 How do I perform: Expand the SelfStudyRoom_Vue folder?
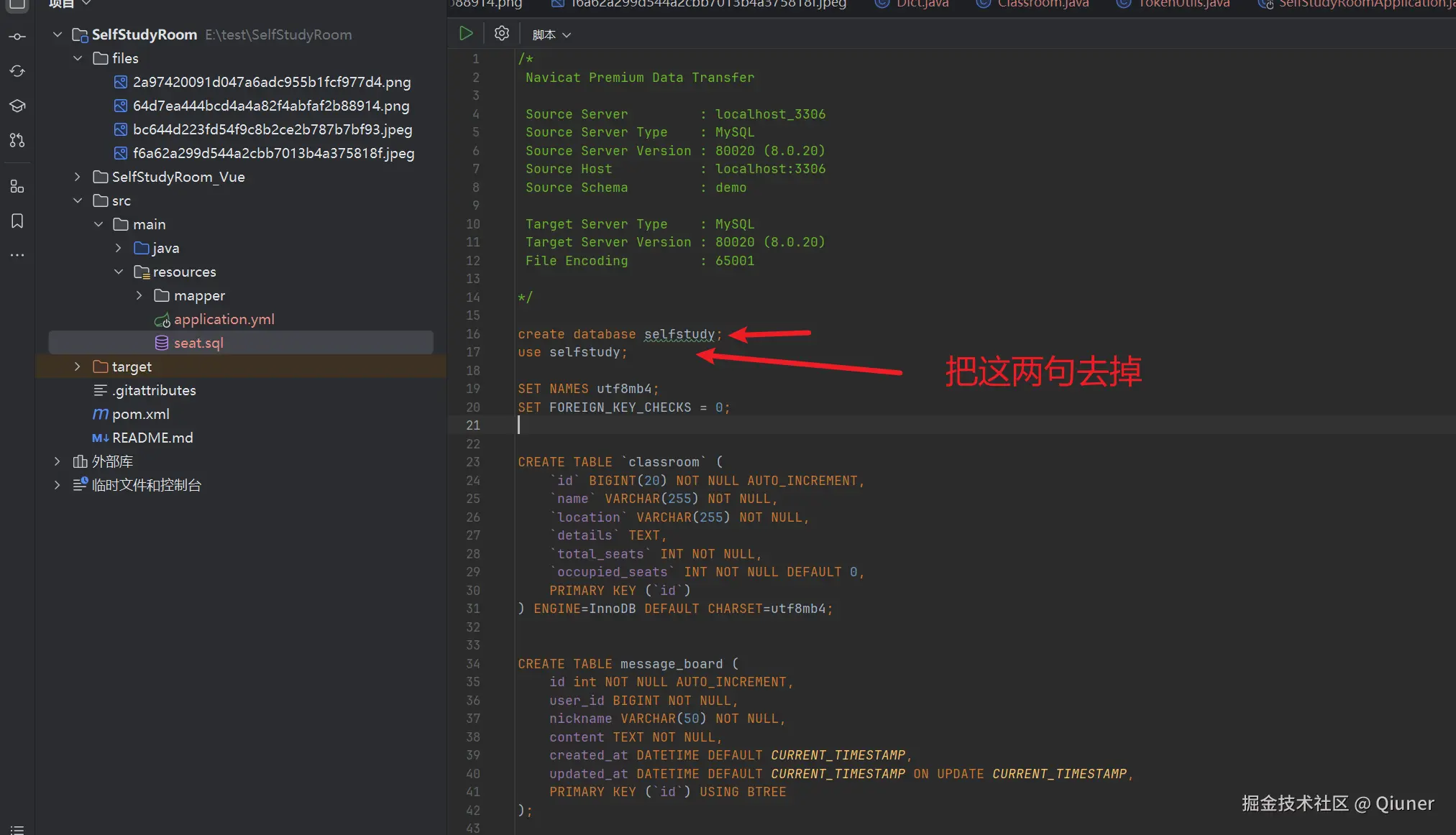coord(78,177)
